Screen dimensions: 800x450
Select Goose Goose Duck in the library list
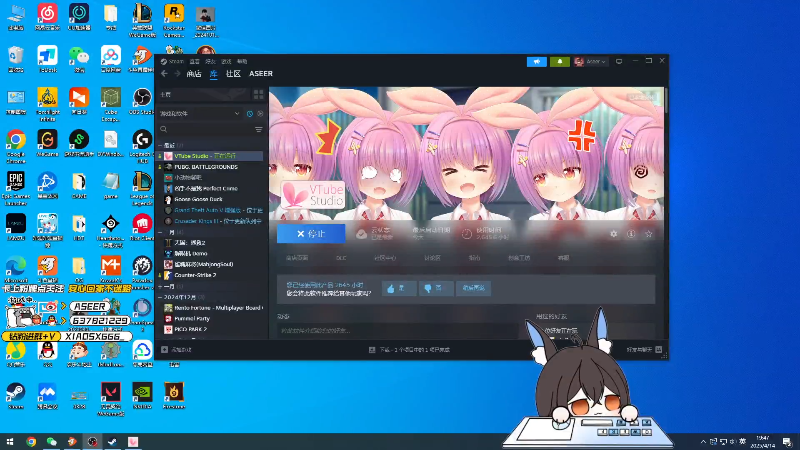click(x=210, y=199)
